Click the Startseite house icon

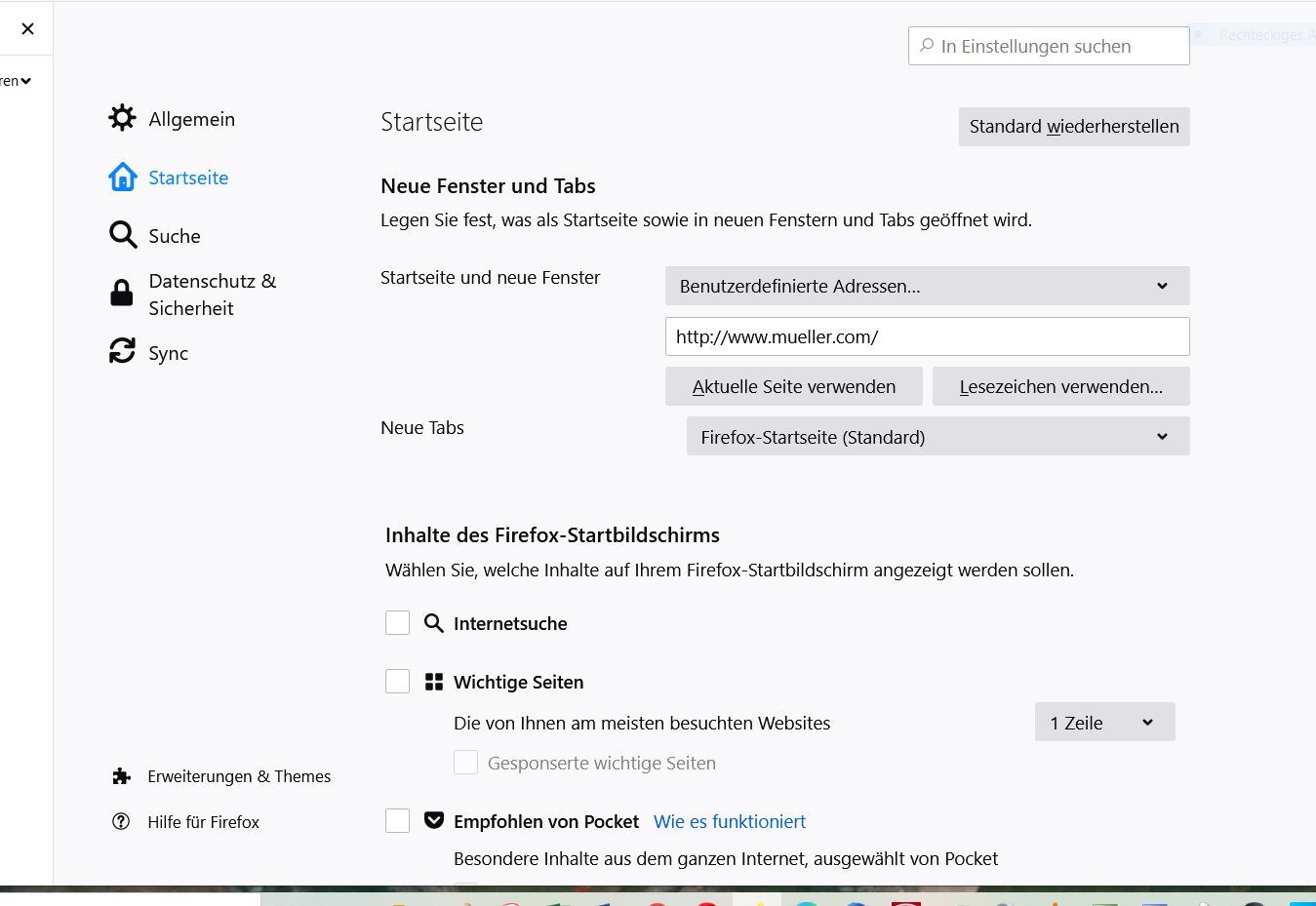123,177
